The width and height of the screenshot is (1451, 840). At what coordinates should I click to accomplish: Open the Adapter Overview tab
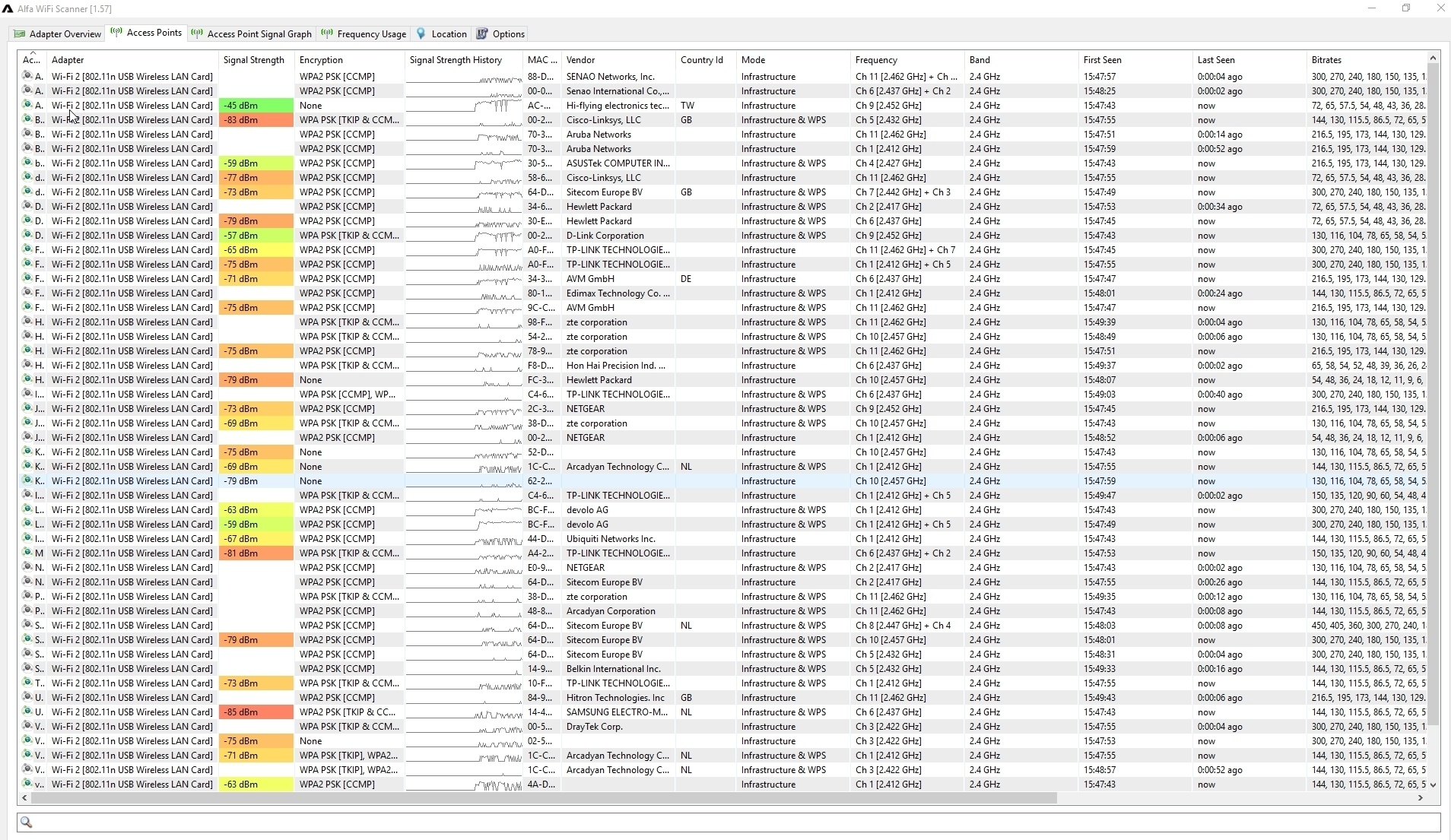click(58, 34)
